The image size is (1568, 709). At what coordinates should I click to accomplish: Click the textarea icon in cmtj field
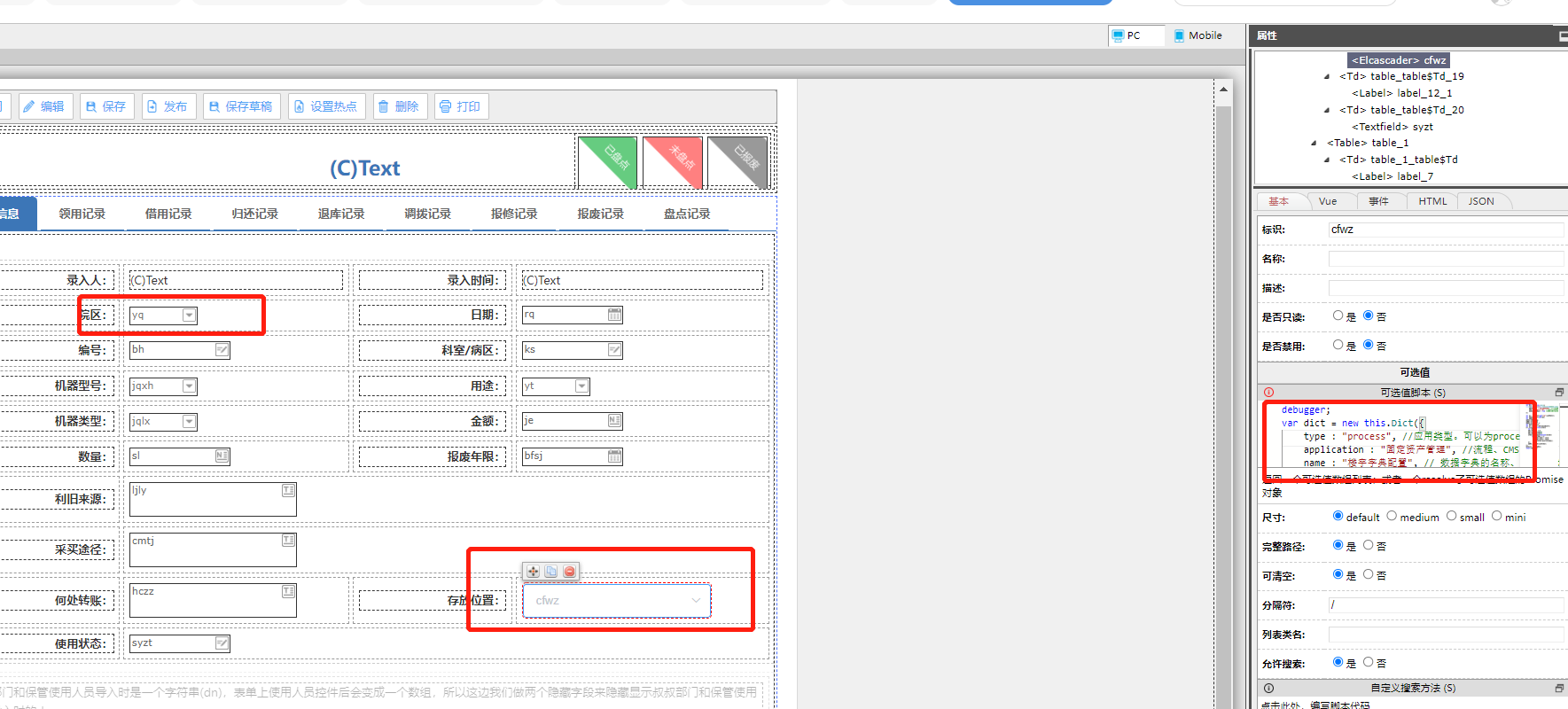tap(288, 540)
